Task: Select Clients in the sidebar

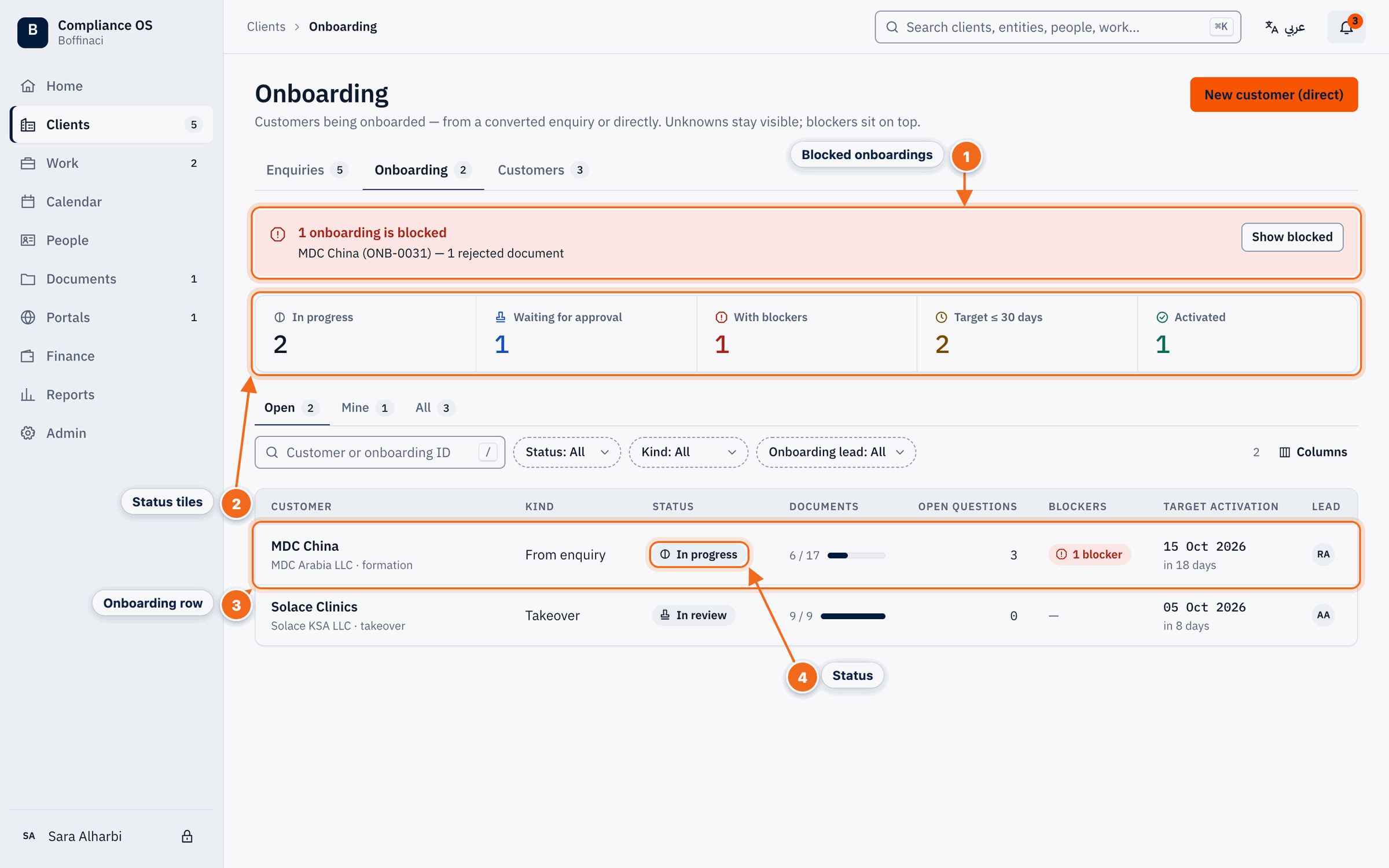Action: pos(112,124)
